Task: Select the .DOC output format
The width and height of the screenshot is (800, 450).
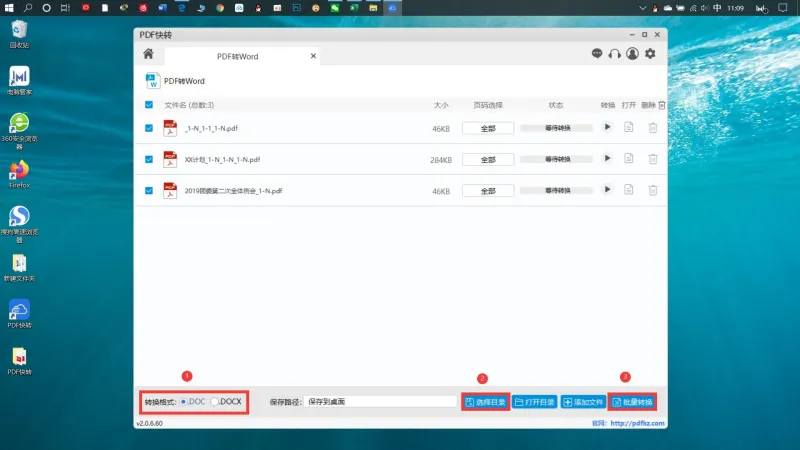Action: [192, 402]
